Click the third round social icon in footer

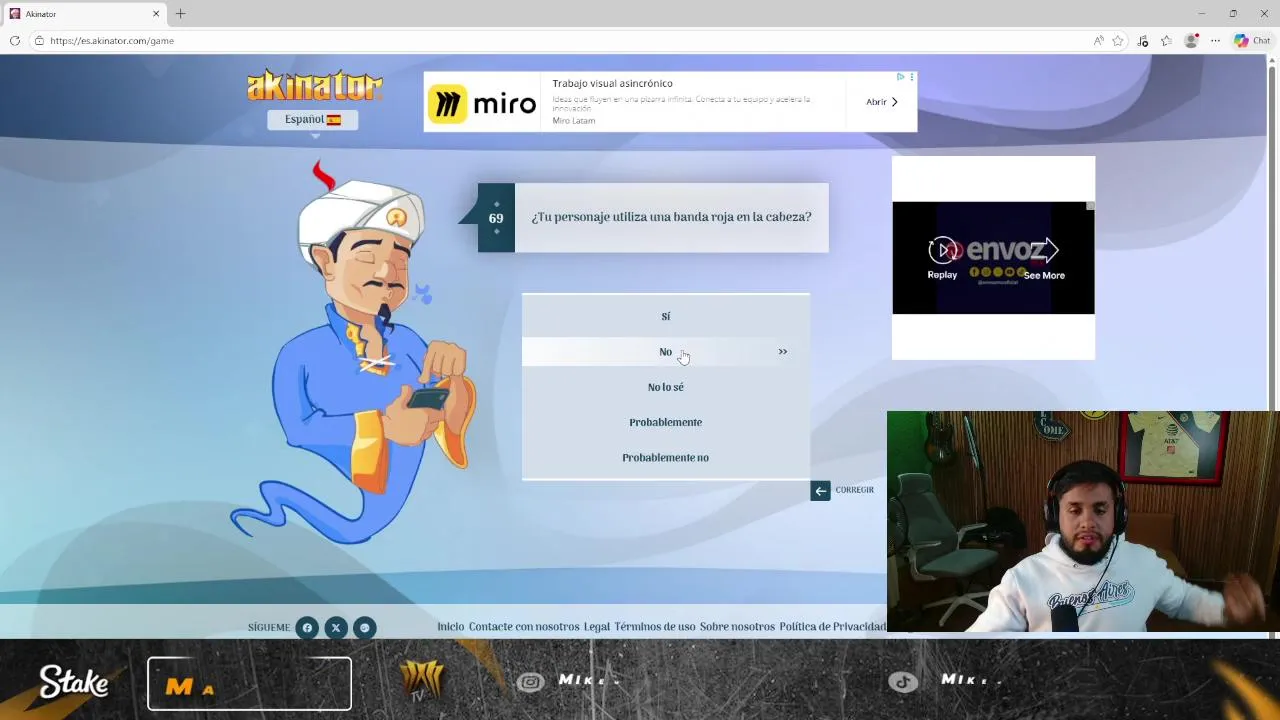(x=365, y=628)
